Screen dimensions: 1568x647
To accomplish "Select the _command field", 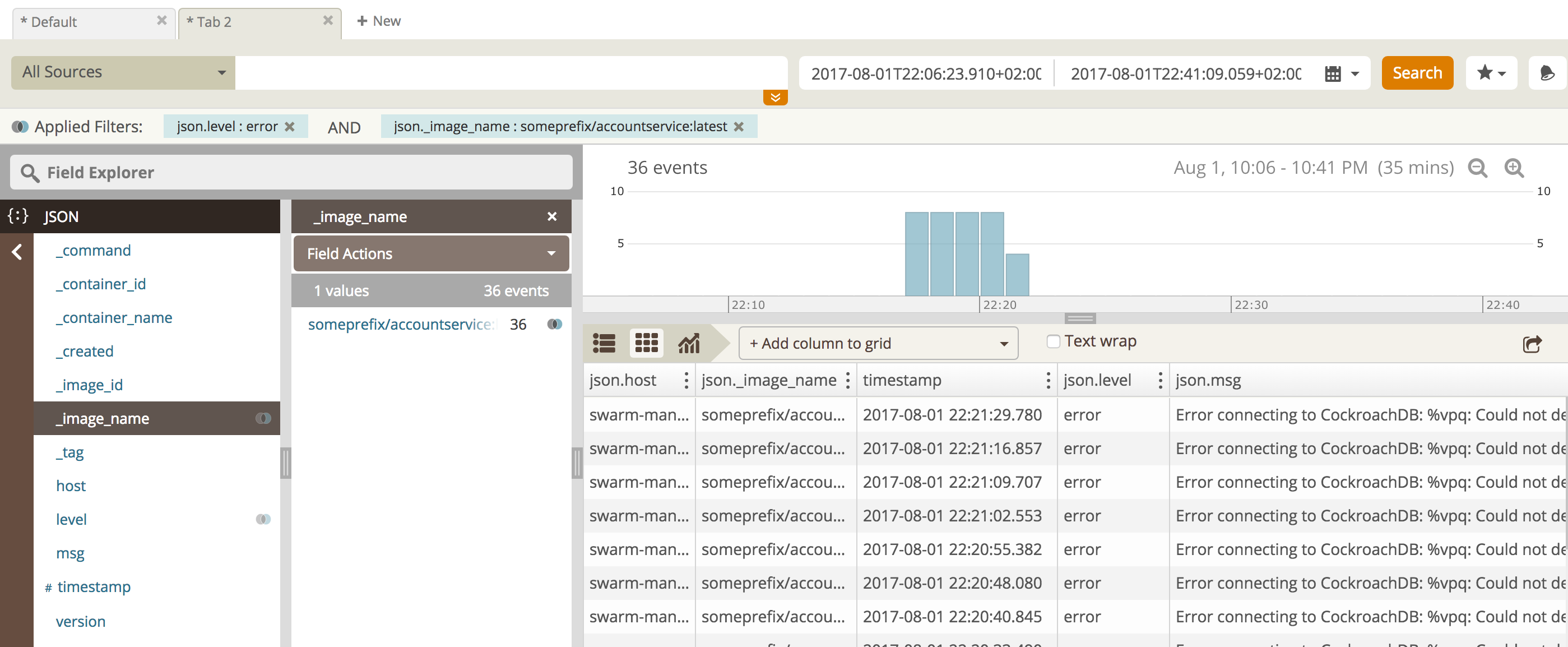I will click(93, 251).
